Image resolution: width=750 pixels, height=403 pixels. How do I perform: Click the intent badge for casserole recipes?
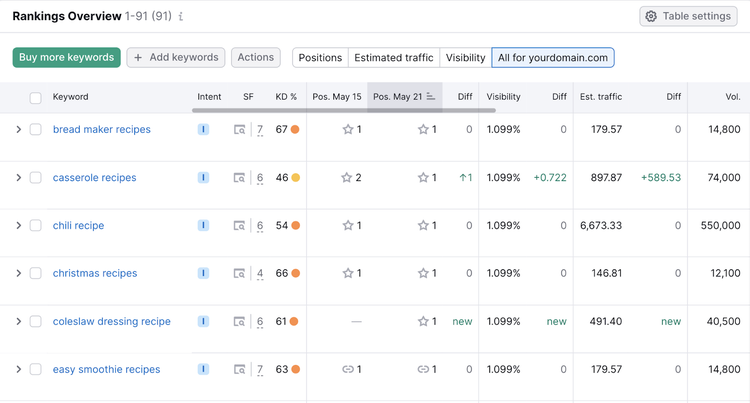203,177
